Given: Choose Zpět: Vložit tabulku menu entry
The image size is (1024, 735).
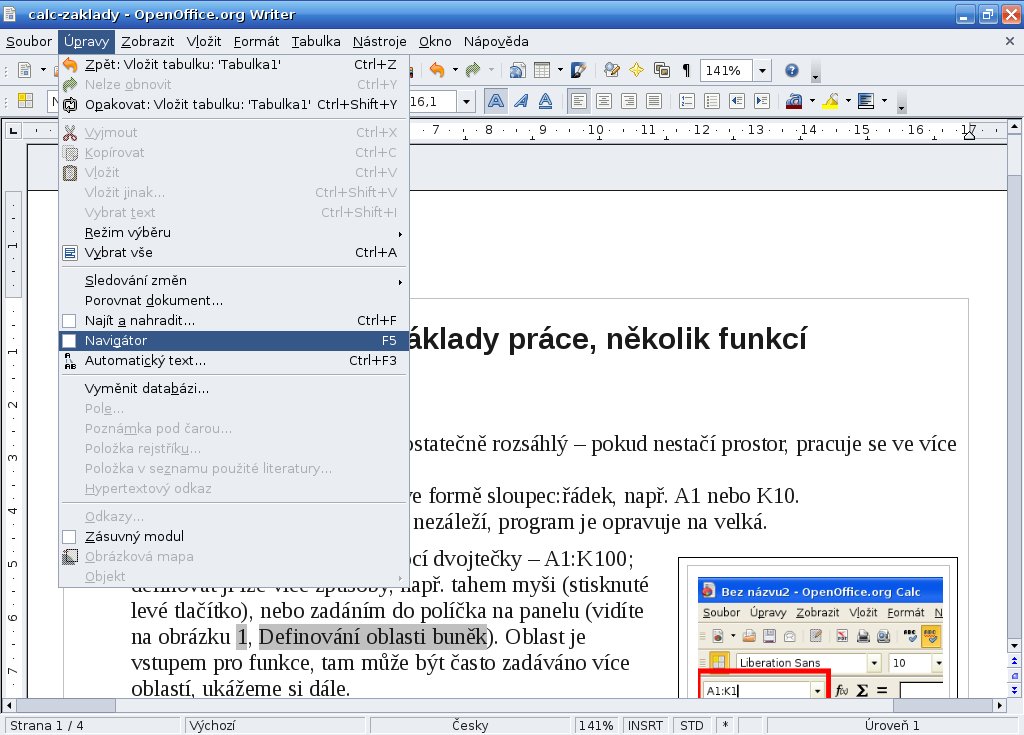Looking at the screenshot, I should pyautogui.click(x=234, y=64).
